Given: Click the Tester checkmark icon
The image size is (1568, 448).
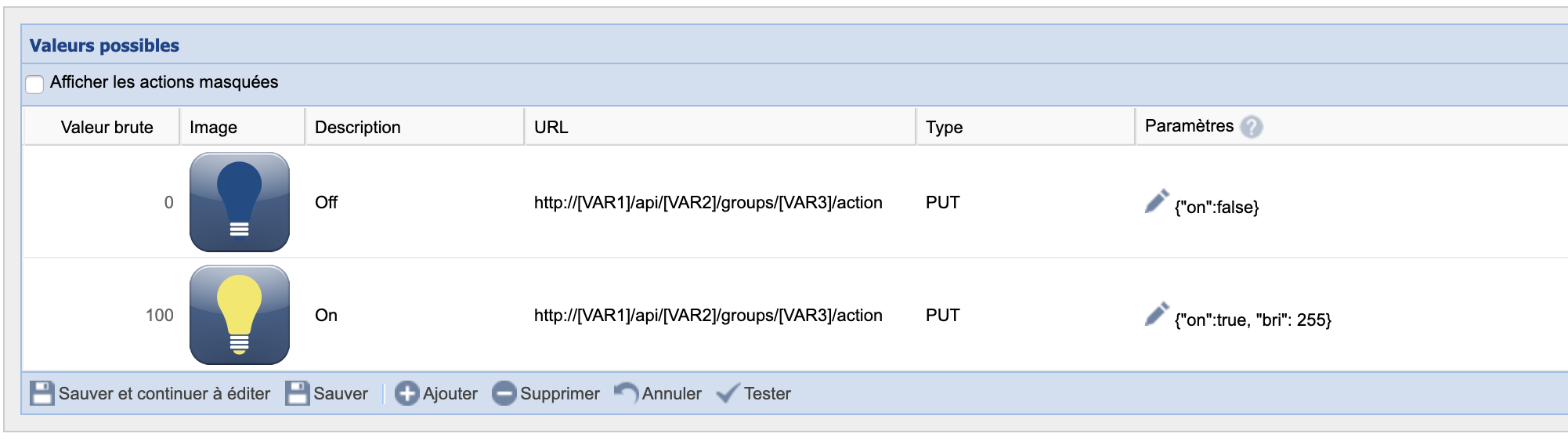Looking at the screenshot, I should pyautogui.click(x=728, y=393).
